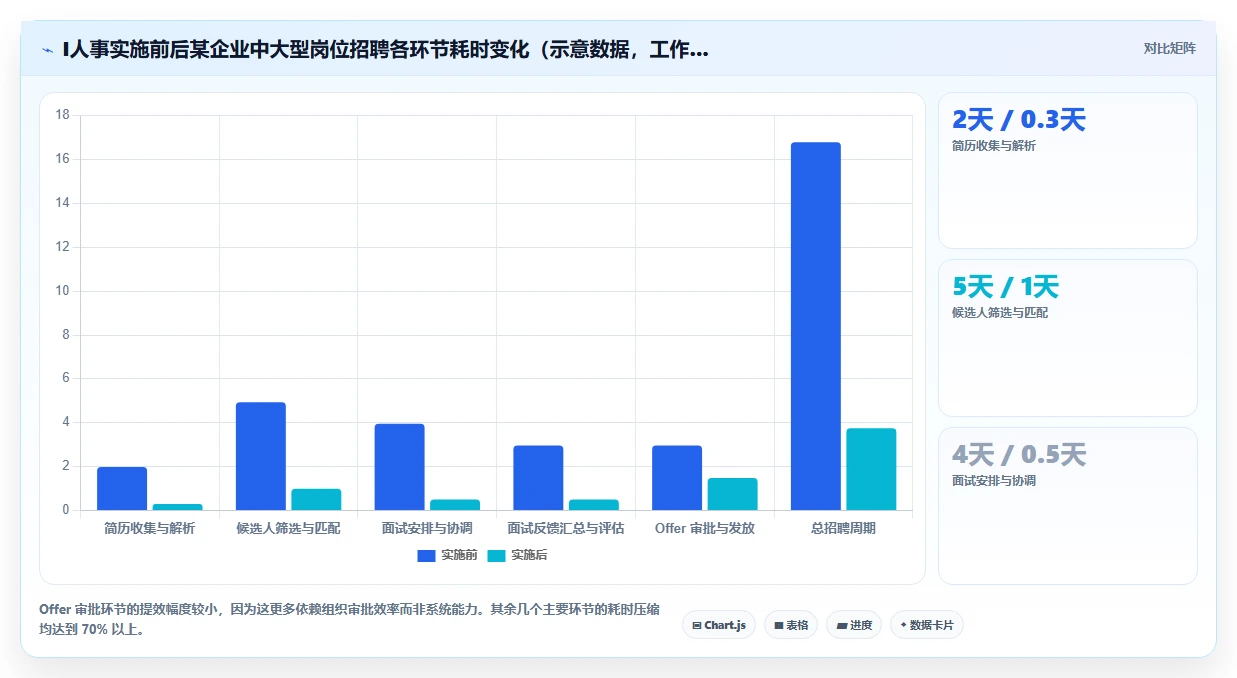Click the y-axis value 18
Viewport: 1237px width, 678px height.
click(62, 115)
